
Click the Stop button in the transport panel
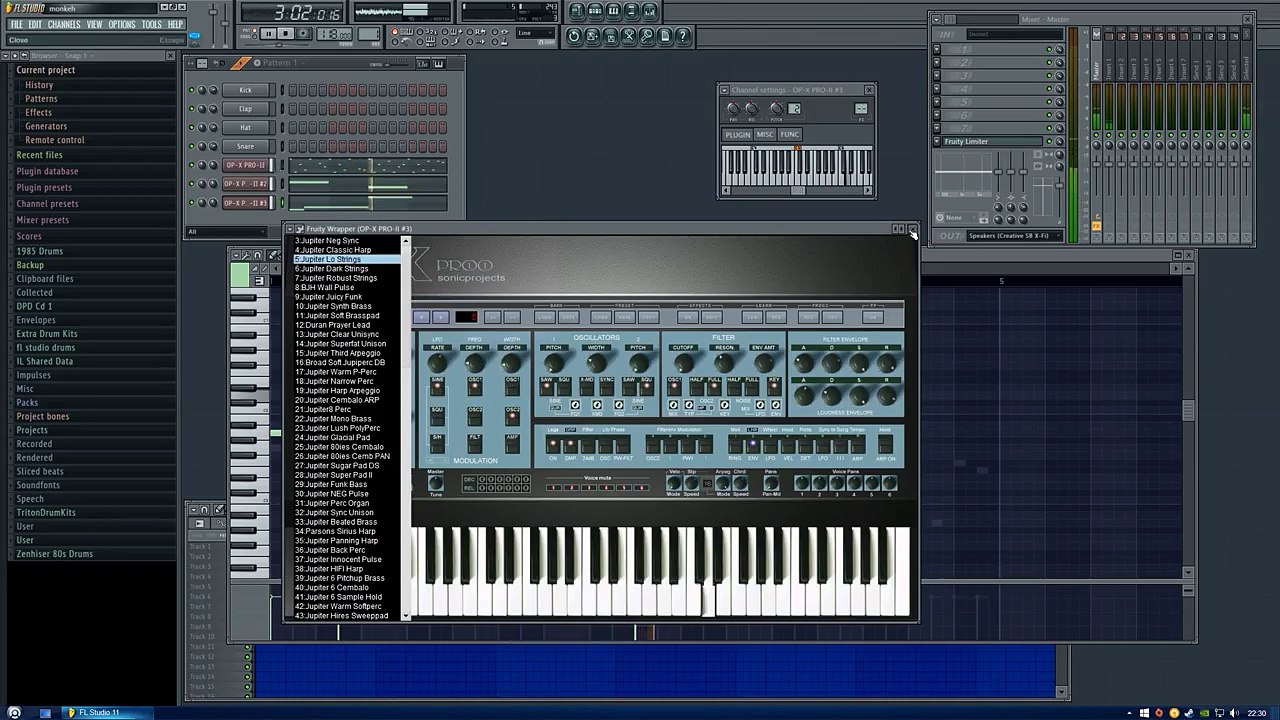pyautogui.click(x=285, y=33)
